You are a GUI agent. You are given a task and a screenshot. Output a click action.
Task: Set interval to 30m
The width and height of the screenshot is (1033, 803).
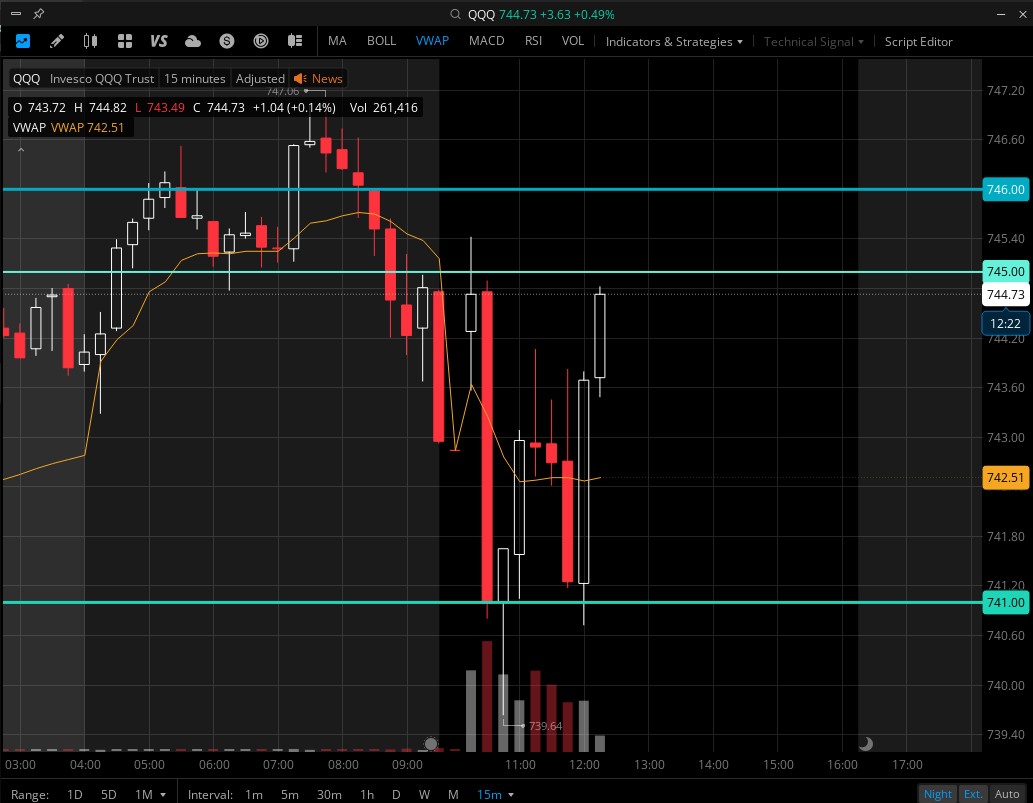pos(329,794)
